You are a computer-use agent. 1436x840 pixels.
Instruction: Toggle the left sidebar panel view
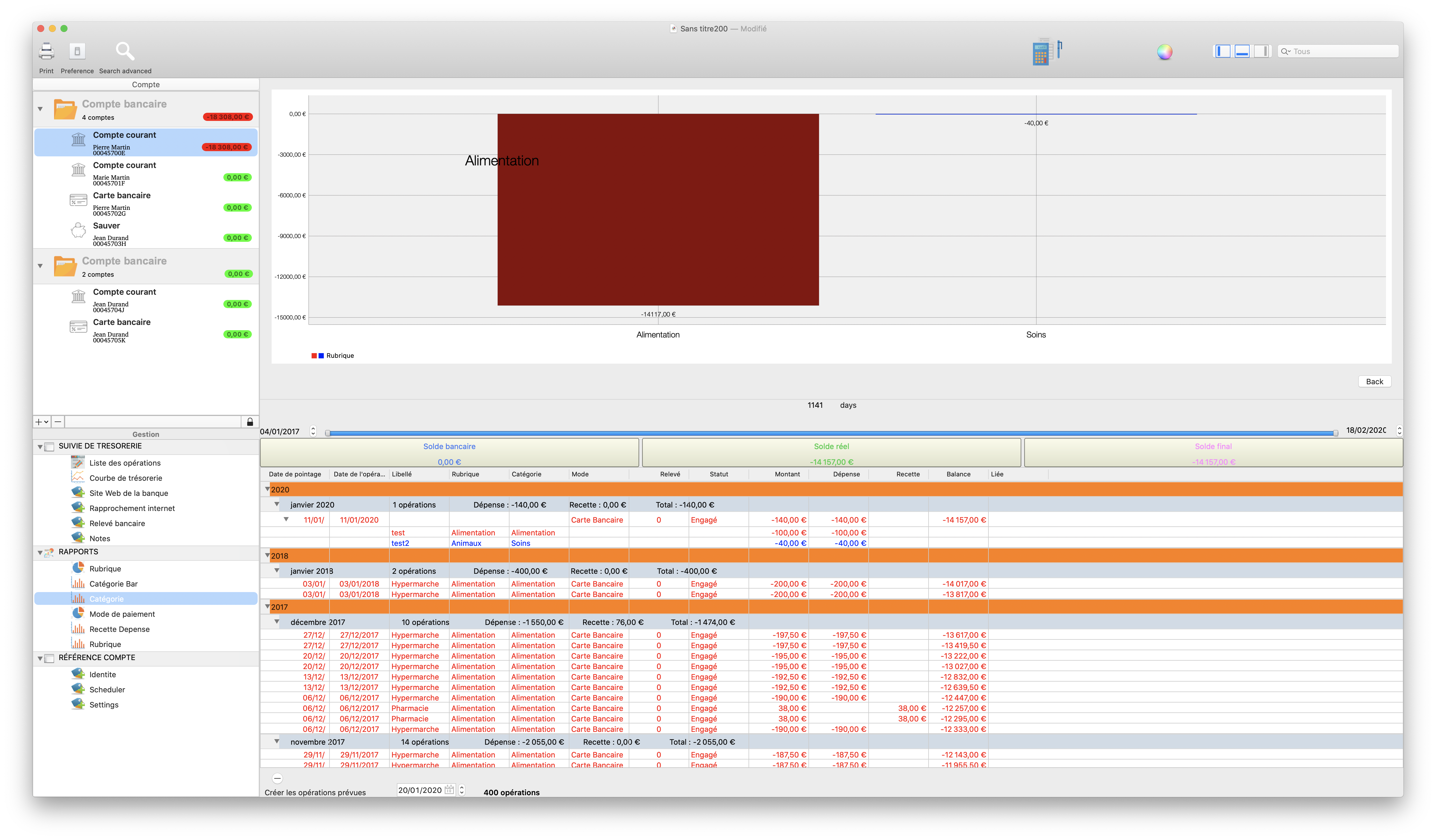click(x=1222, y=51)
